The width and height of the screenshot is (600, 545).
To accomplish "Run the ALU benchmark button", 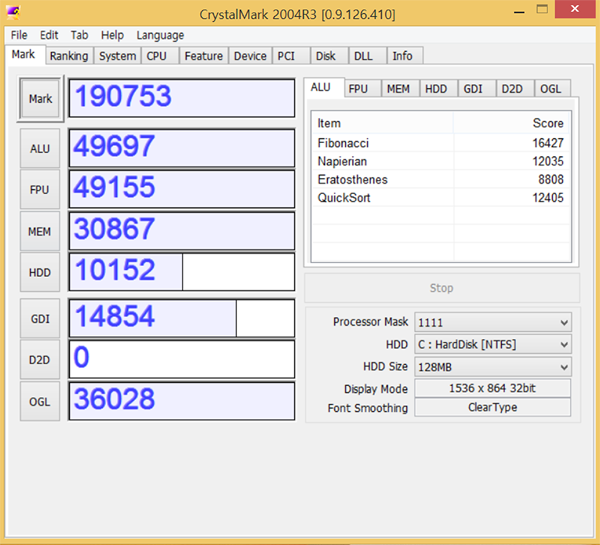I will click(x=40, y=148).
